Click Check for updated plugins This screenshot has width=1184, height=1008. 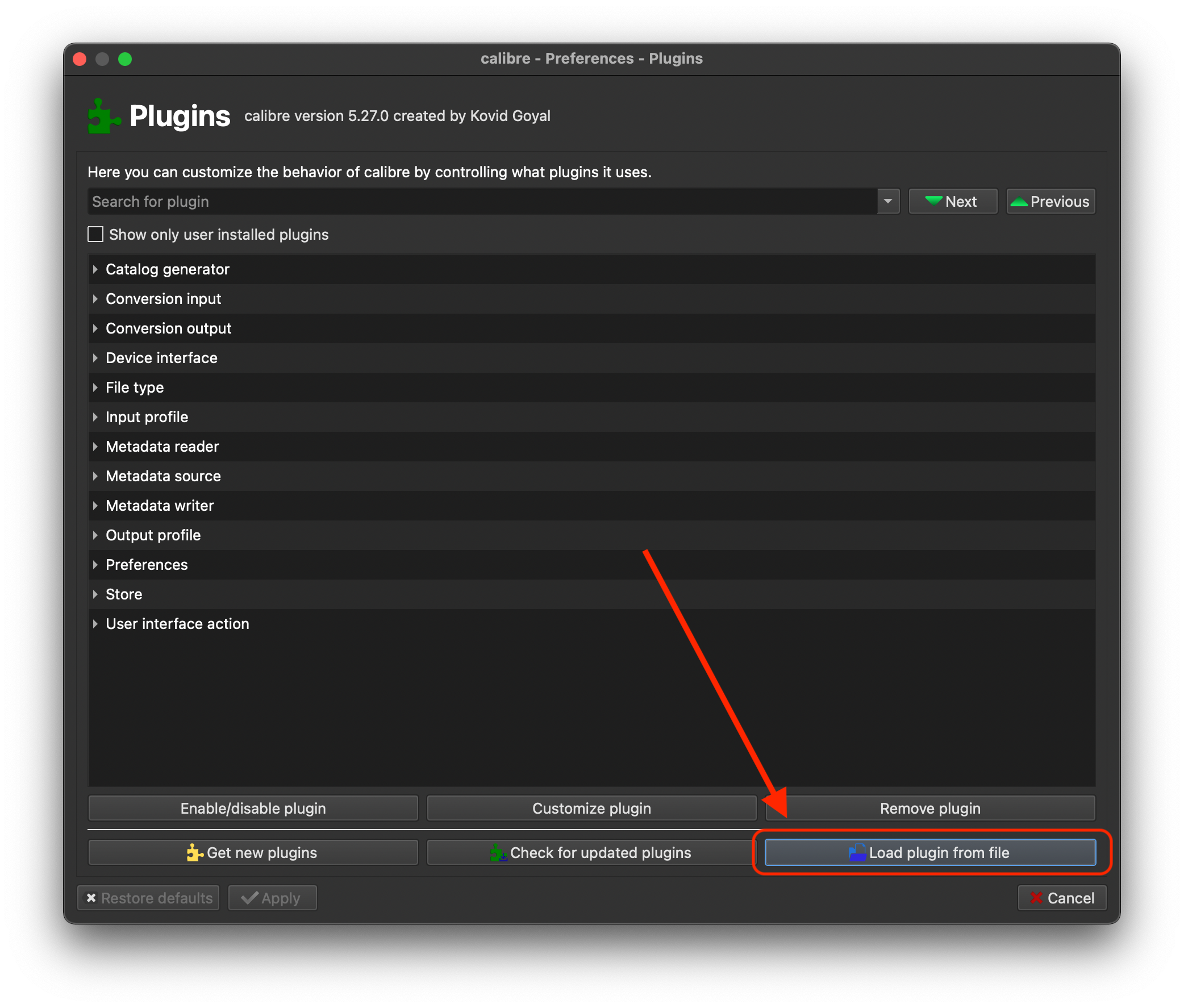tap(591, 852)
